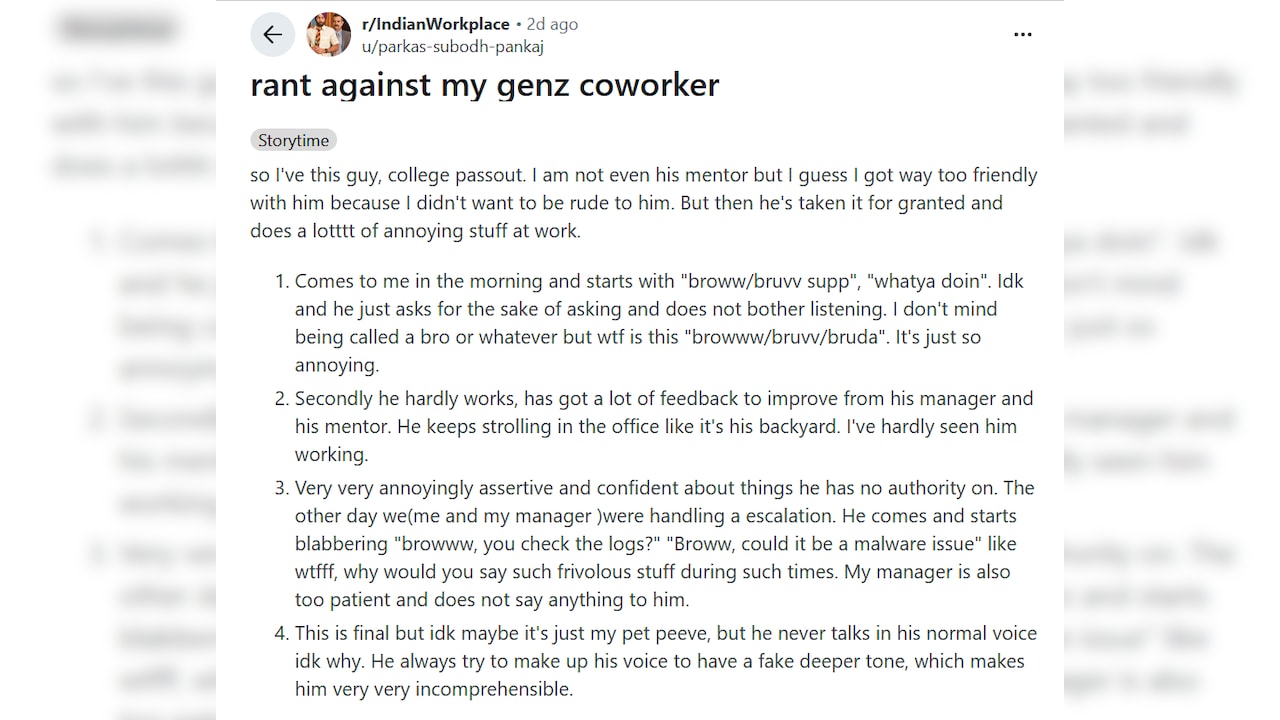Click the intro paragraph about college passout
The width and height of the screenshot is (1280, 720).
pyautogui.click(x=644, y=203)
